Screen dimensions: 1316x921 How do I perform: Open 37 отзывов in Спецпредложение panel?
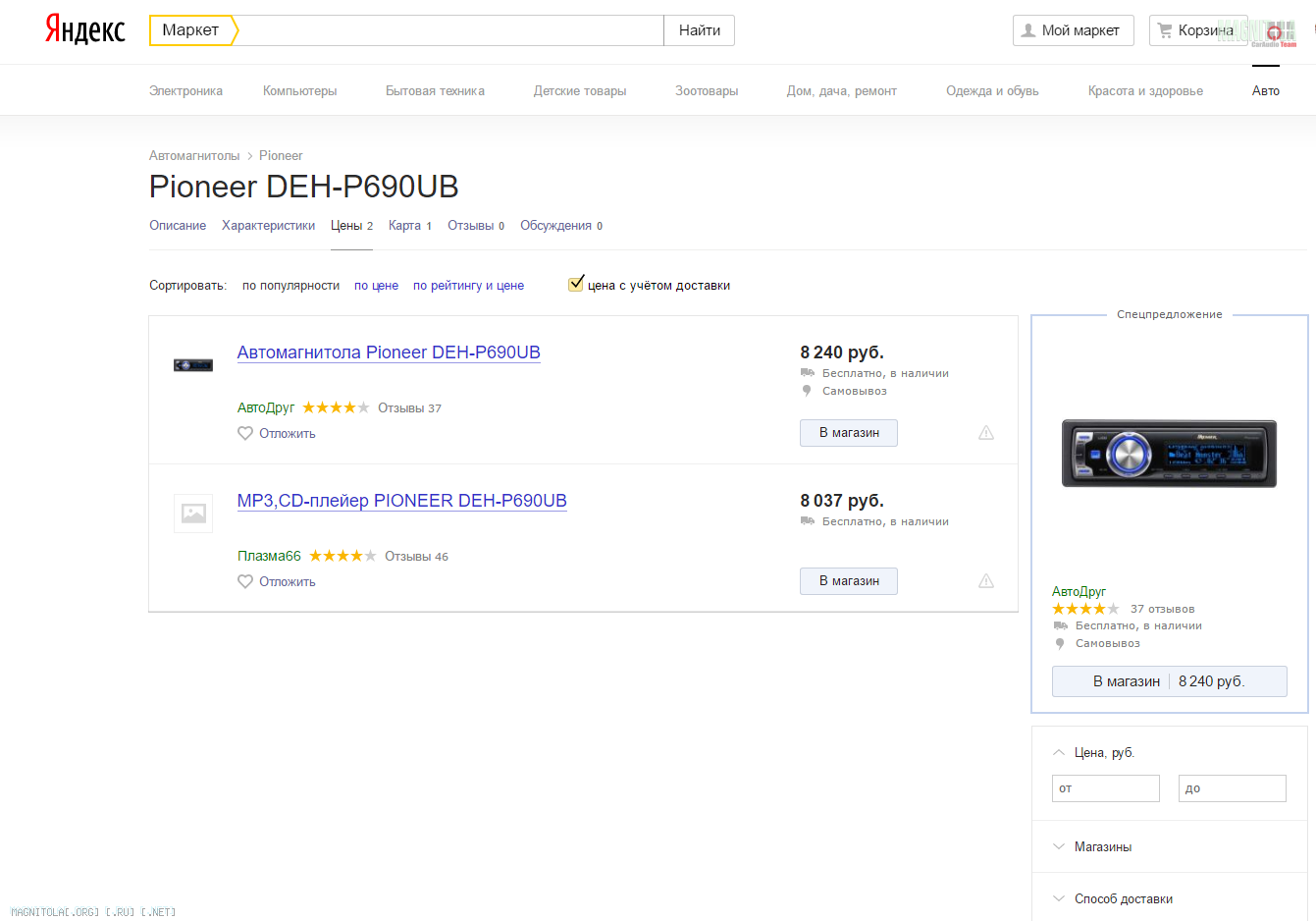1162,609
